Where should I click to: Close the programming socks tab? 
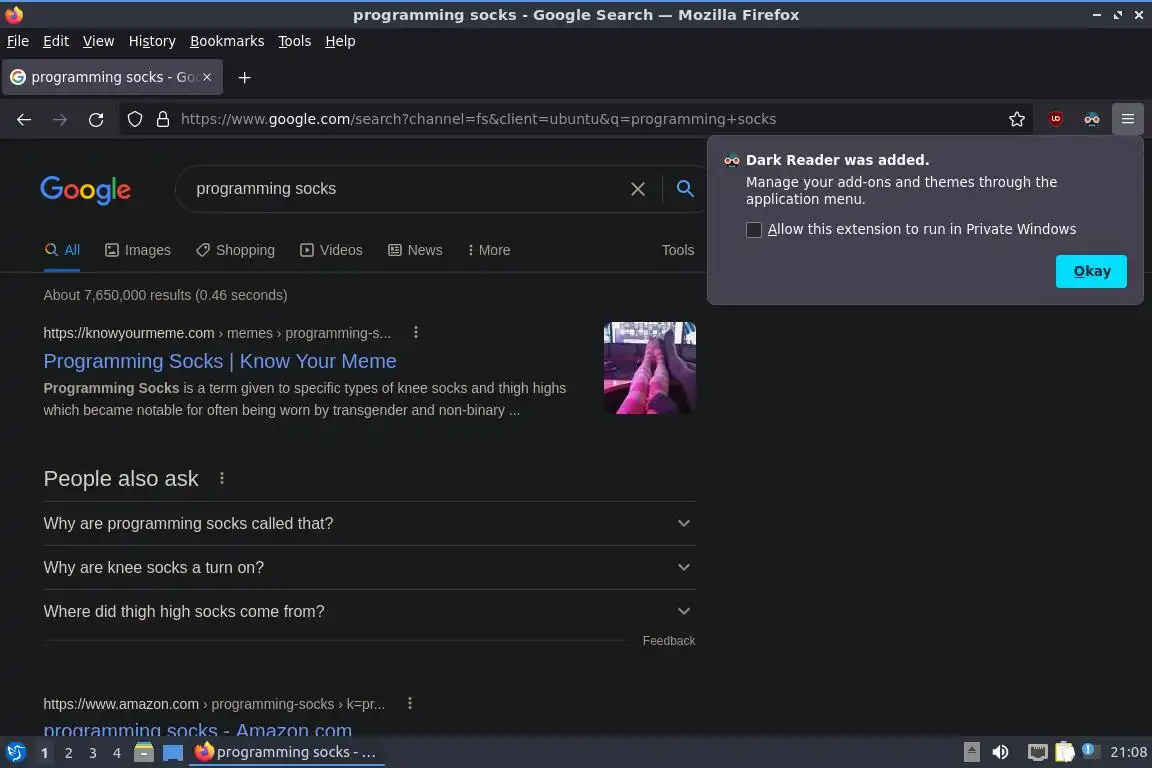tap(207, 77)
